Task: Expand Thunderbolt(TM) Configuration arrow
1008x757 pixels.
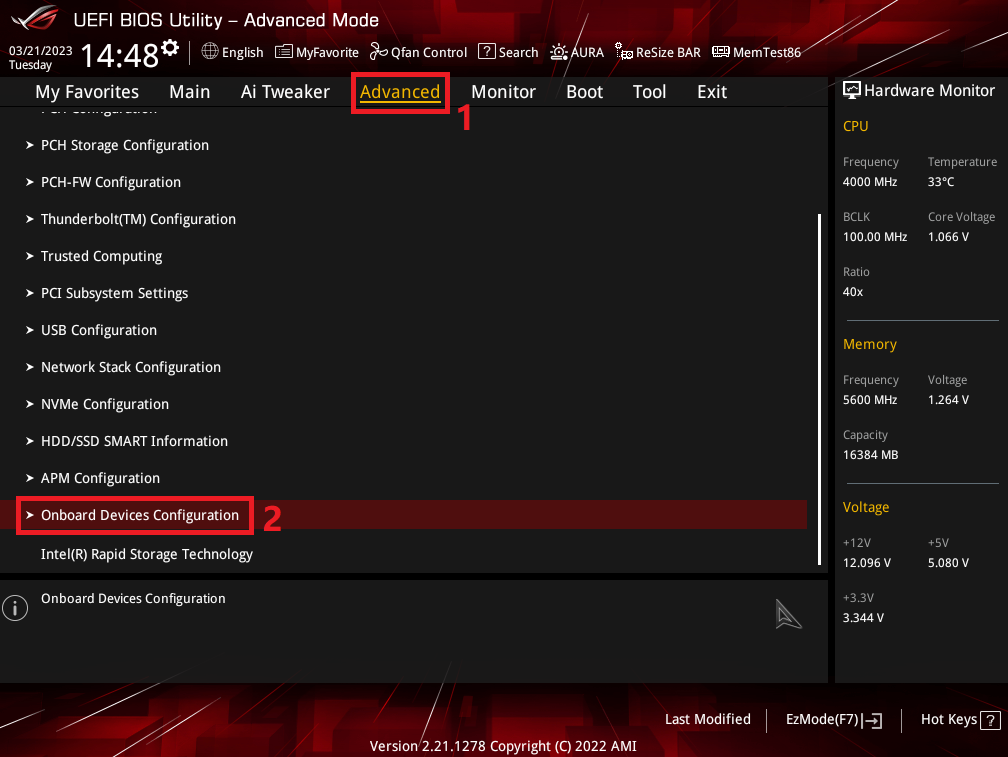Action: coord(30,219)
